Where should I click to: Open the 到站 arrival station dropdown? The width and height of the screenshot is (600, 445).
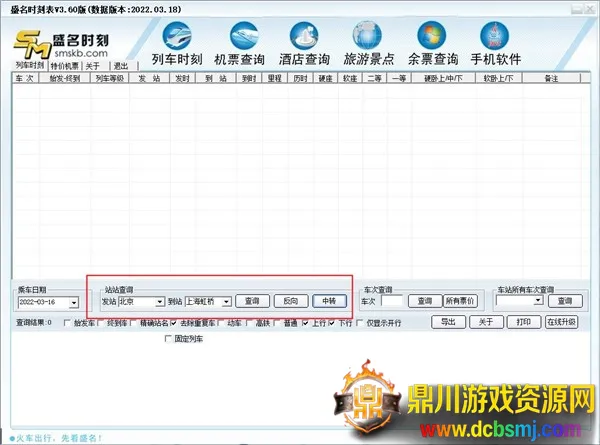(227, 301)
